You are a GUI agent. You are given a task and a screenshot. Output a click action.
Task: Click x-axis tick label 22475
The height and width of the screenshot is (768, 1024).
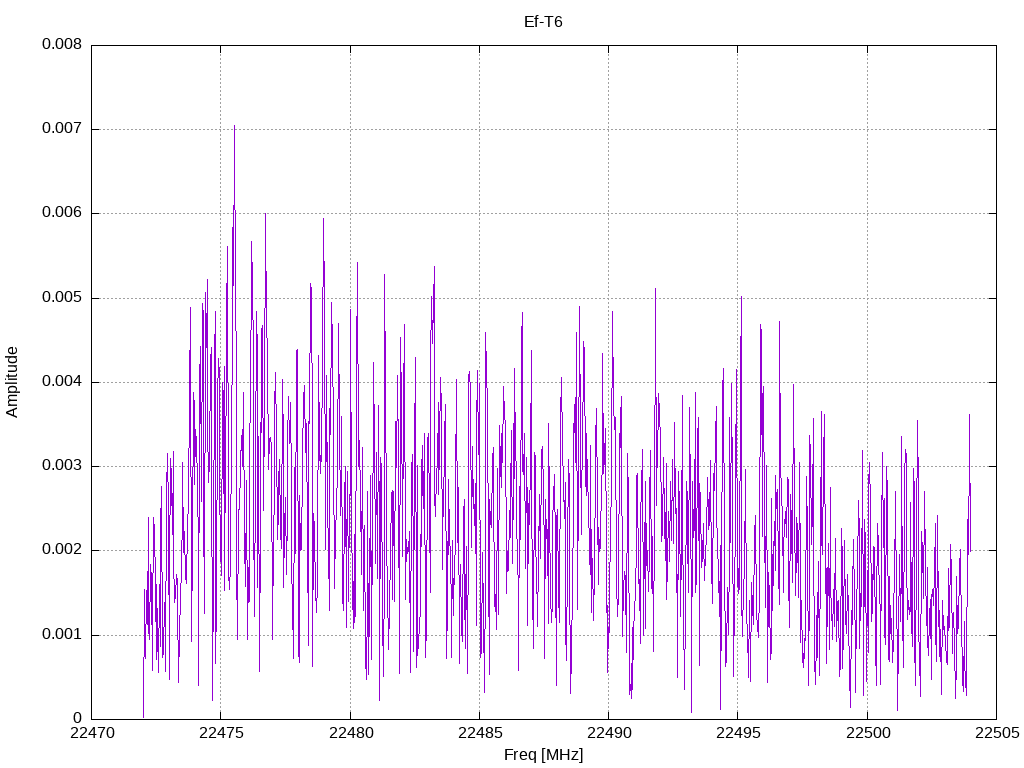[x=221, y=733]
